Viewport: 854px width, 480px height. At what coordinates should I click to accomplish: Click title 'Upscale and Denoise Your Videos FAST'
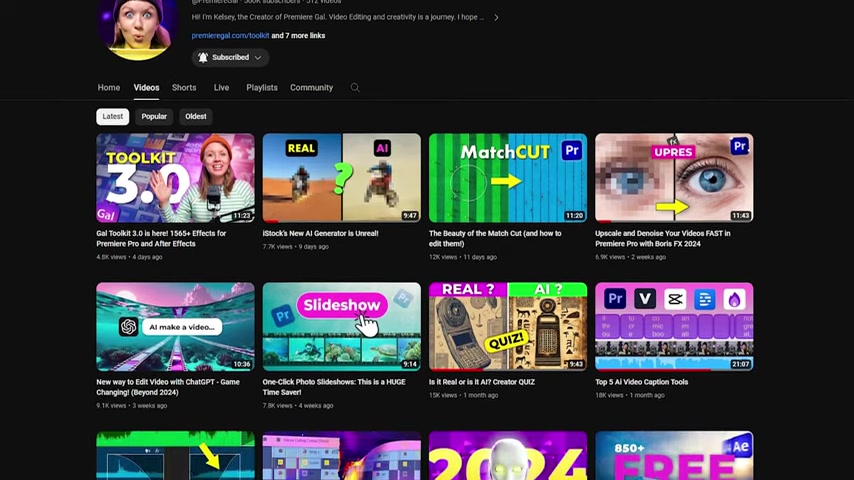(x=663, y=239)
